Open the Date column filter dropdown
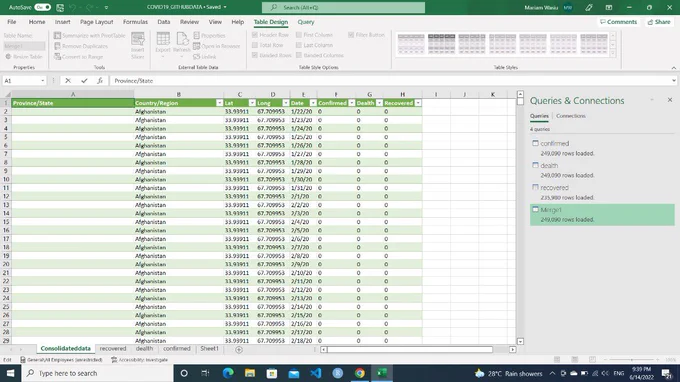 coord(313,103)
